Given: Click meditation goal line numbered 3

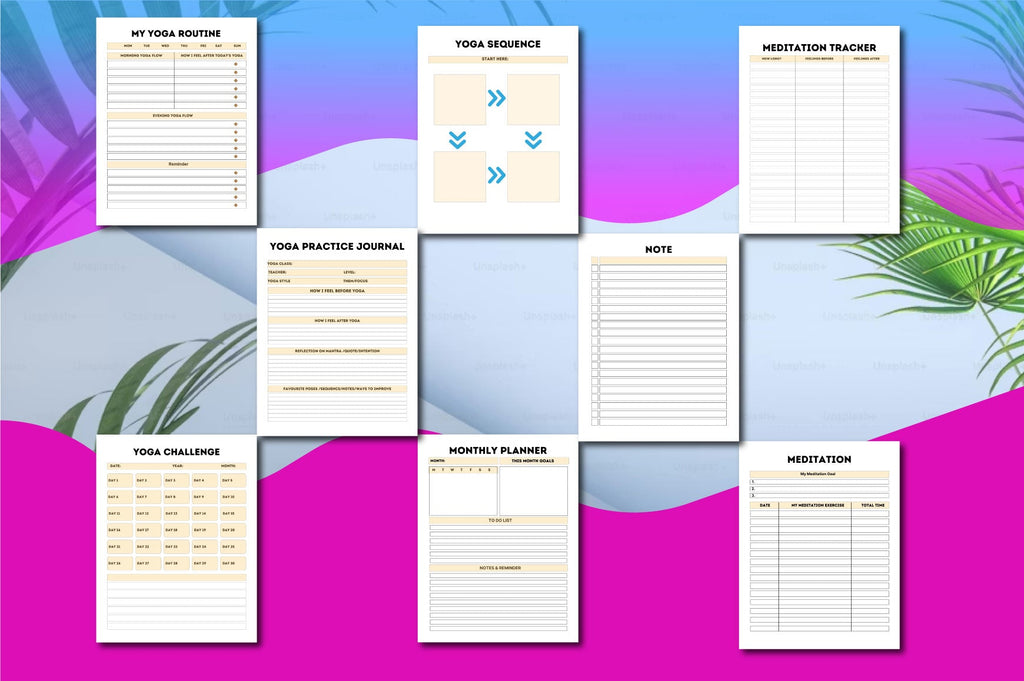Looking at the screenshot, I should 819,496.
